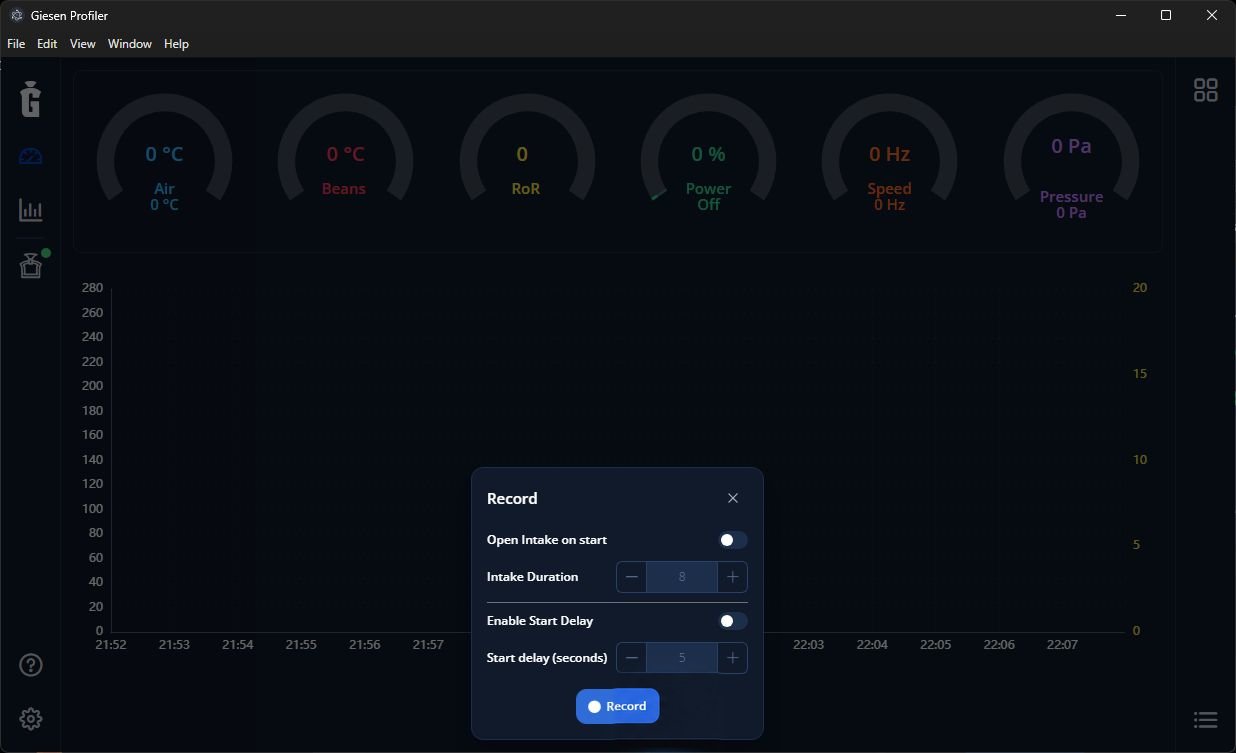The width and height of the screenshot is (1236, 753).
Task: Click the 21:52 time axis label
Action: click(111, 645)
